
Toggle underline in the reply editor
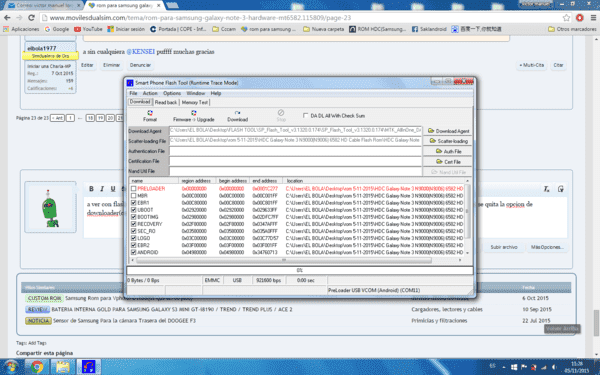click(x=112, y=189)
